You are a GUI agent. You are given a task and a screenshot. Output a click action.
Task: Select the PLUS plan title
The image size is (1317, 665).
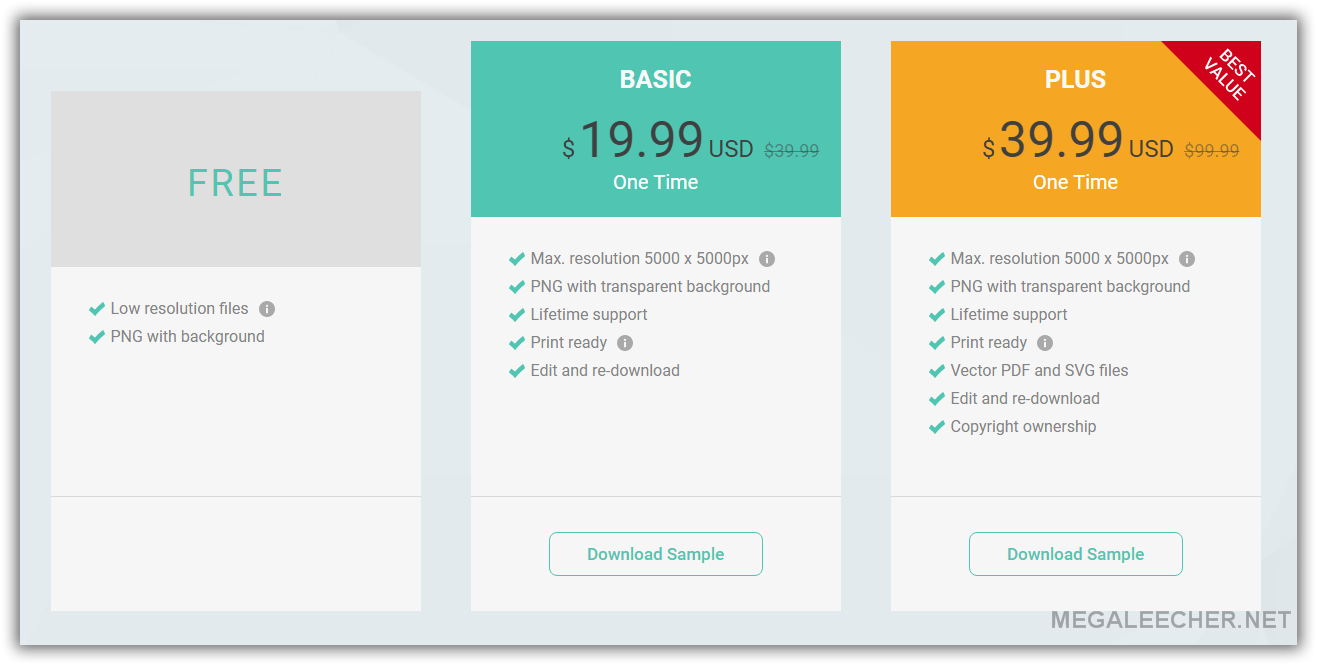[x=1076, y=80]
